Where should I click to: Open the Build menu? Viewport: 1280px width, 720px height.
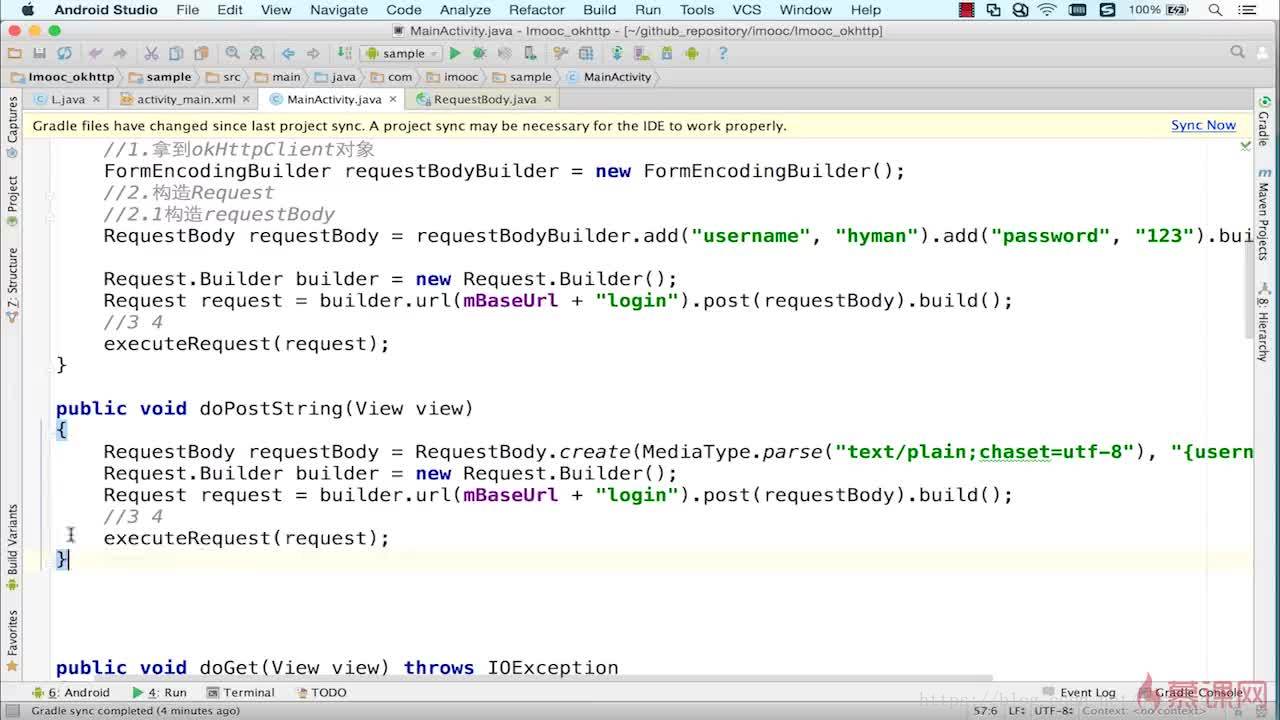click(600, 10)
